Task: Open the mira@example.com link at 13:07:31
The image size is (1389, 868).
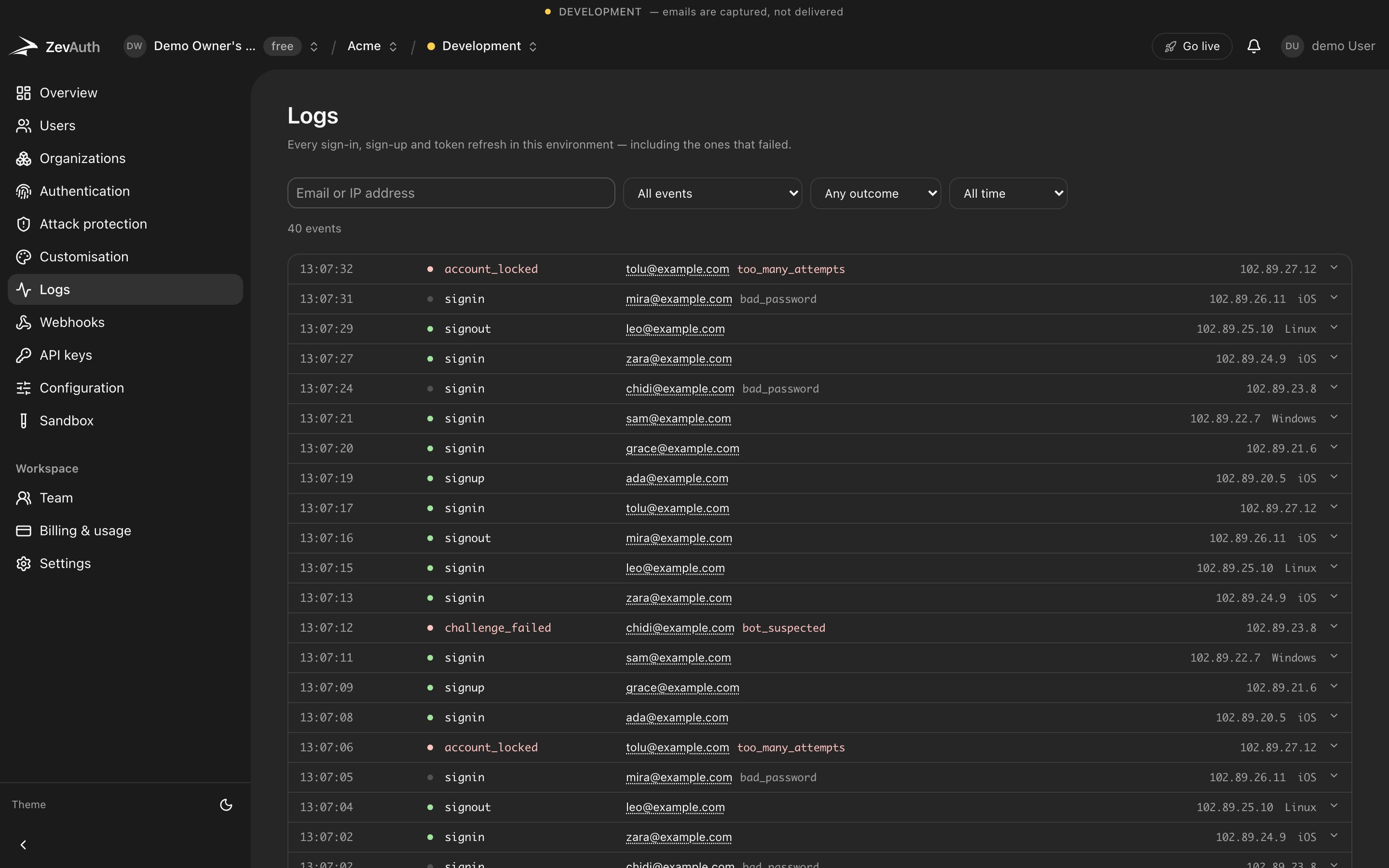Action: [x=679, y=299]
